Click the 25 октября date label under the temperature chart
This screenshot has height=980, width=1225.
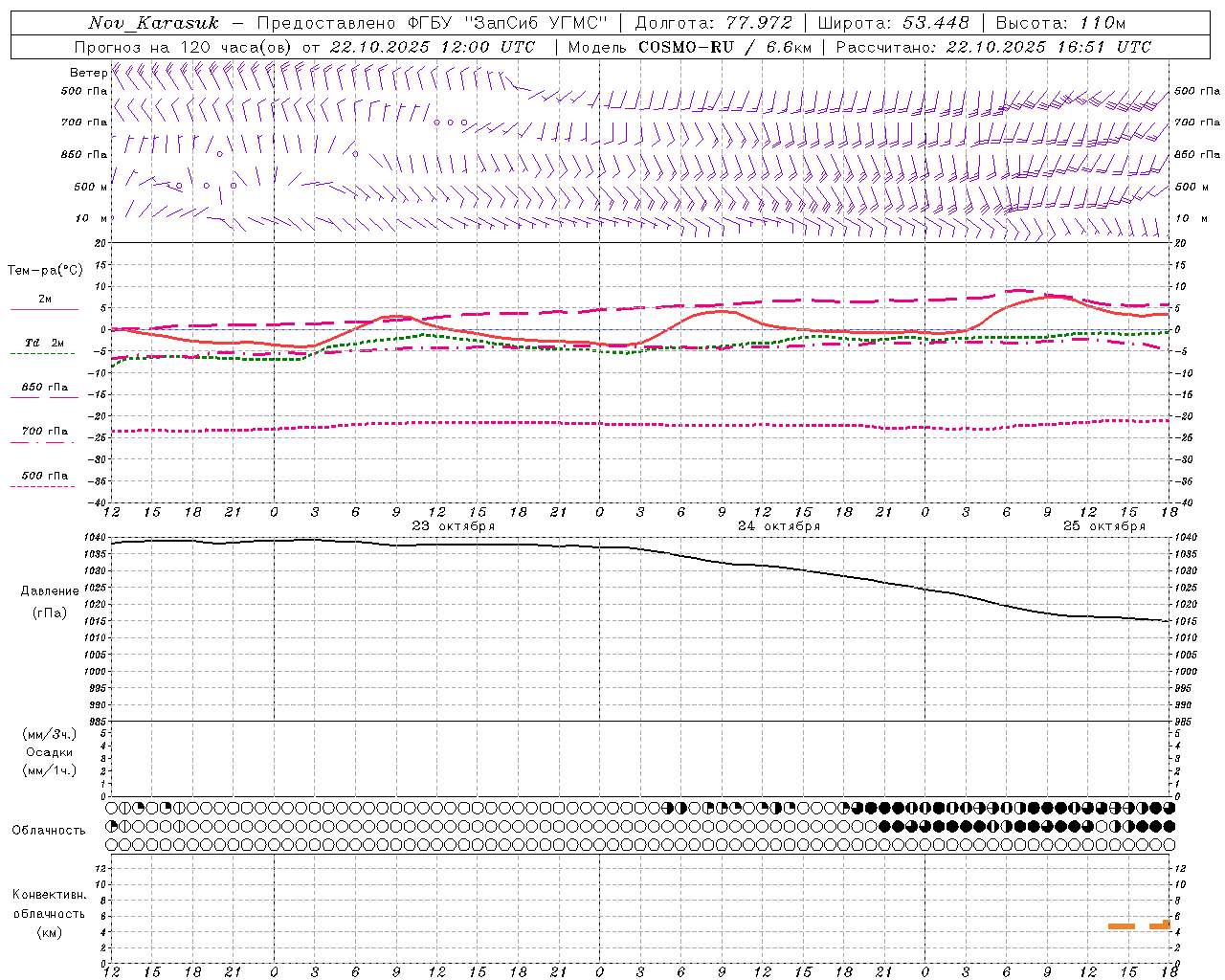[1104, 526]
